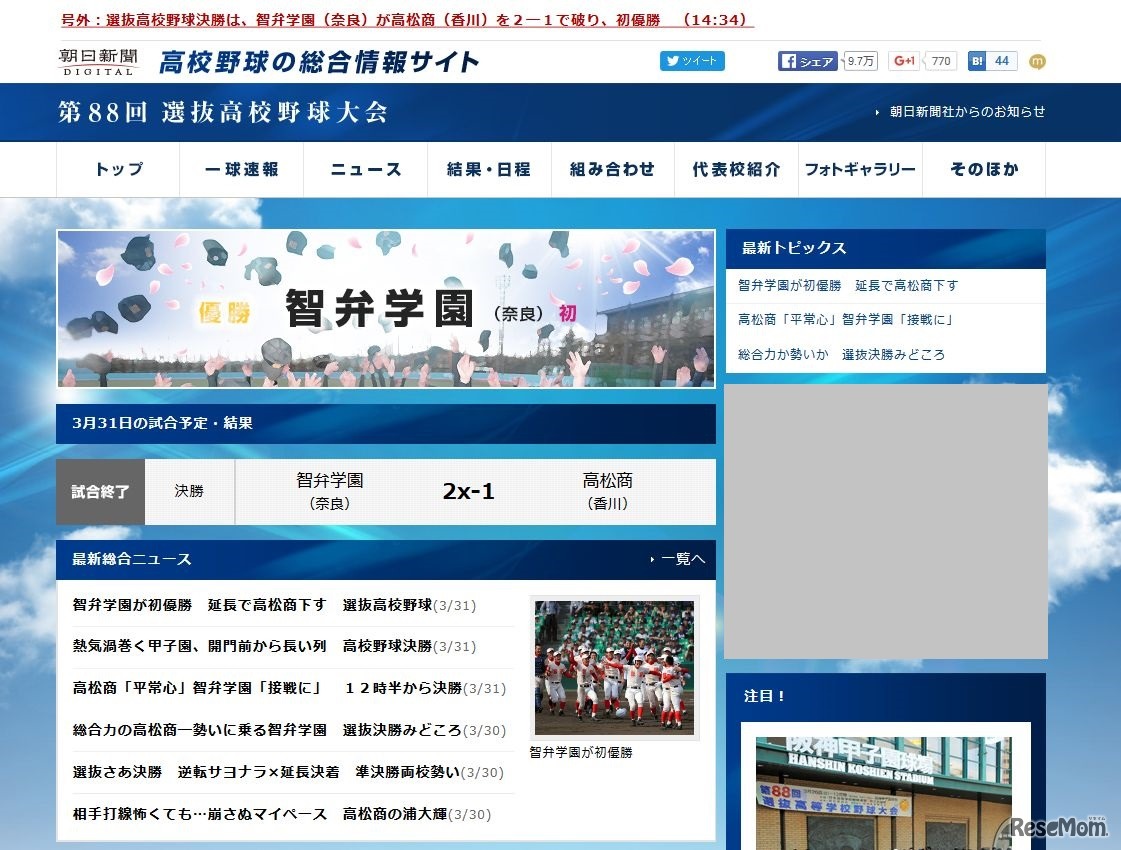Viewport: 1121px width, 850px height.
Task: Click the Google +1 button
Action: pyautogui.click(x=904, y=61)
